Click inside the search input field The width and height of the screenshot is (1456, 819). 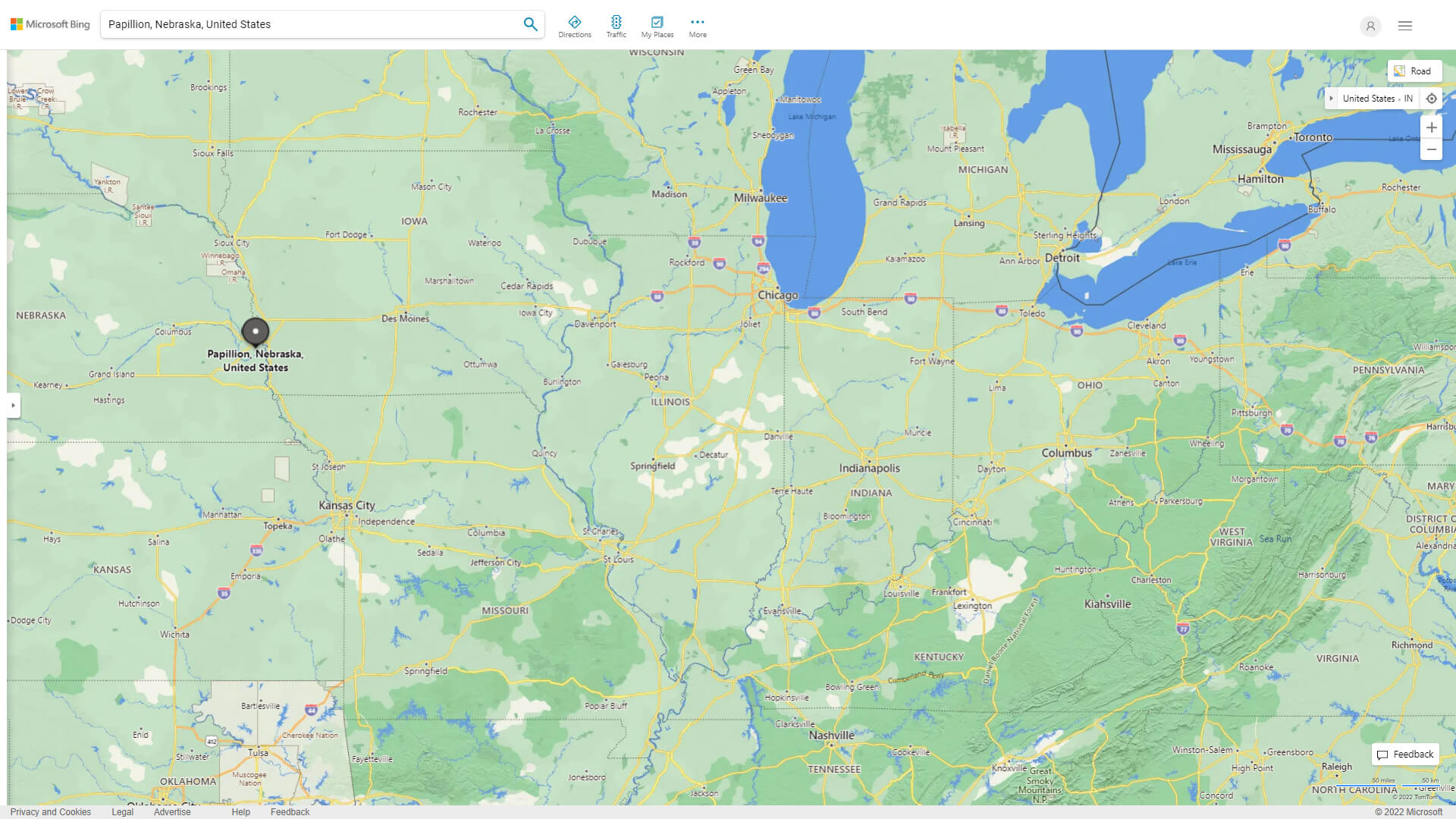point(303,24)
